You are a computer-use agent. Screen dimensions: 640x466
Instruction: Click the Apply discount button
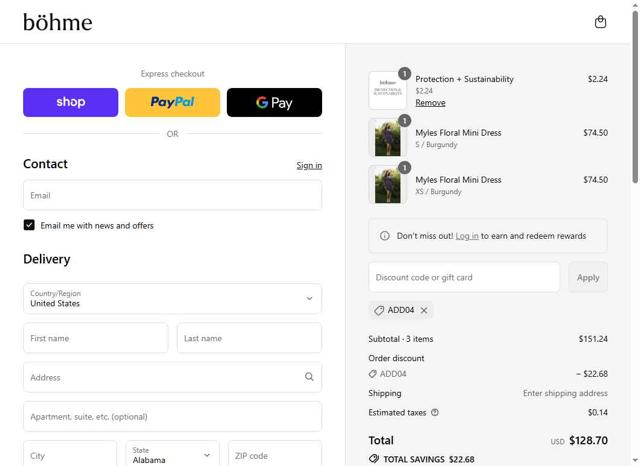588,277
